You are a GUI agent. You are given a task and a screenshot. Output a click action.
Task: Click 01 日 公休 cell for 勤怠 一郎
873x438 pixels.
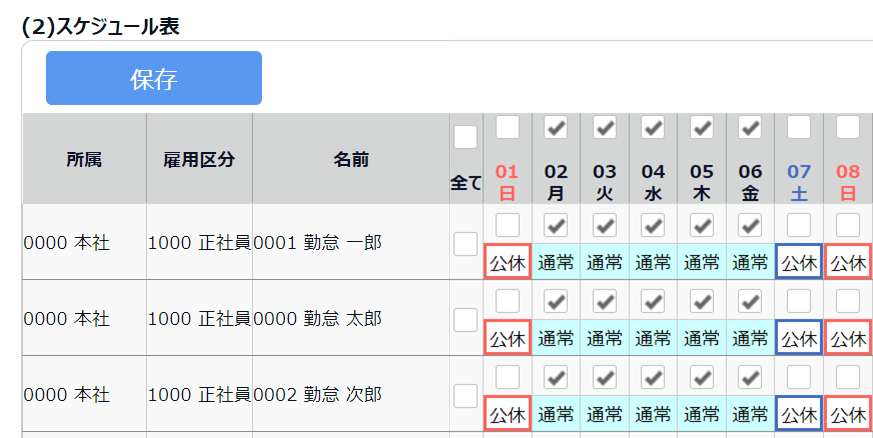tap(507, 262)
